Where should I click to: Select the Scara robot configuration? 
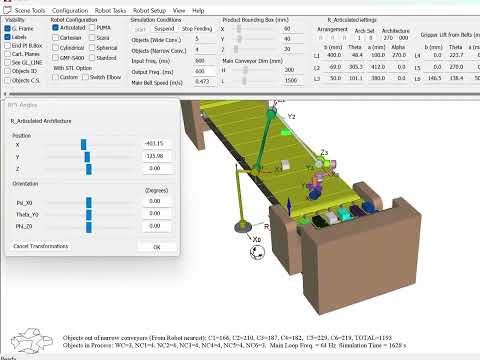(x=92, y=38)
